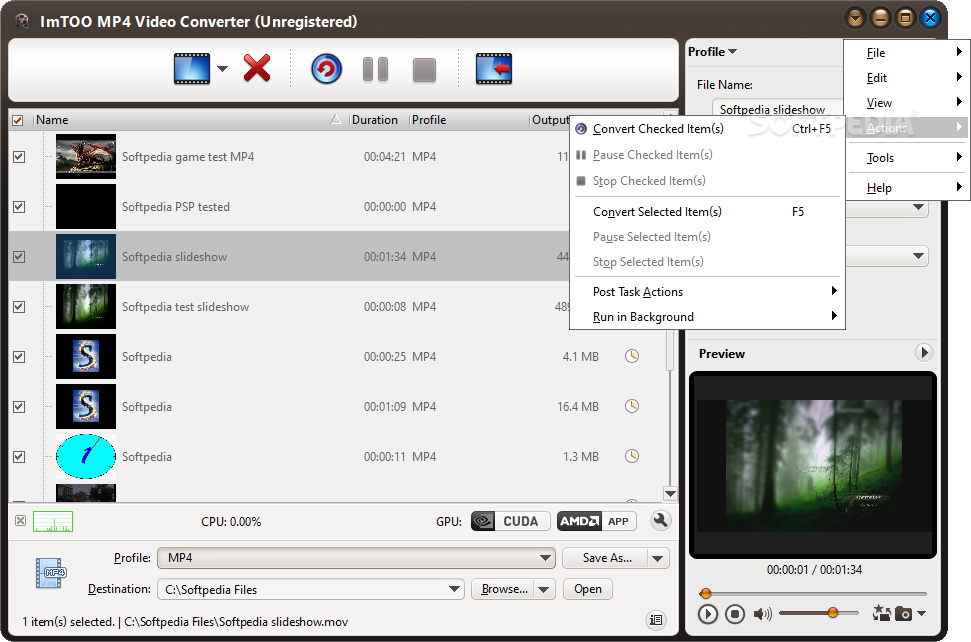The width and height of the screenshot is (971, 642).
Task: Uncheck Softpedia slideshow checkbox
Action: tap(19, 256)
